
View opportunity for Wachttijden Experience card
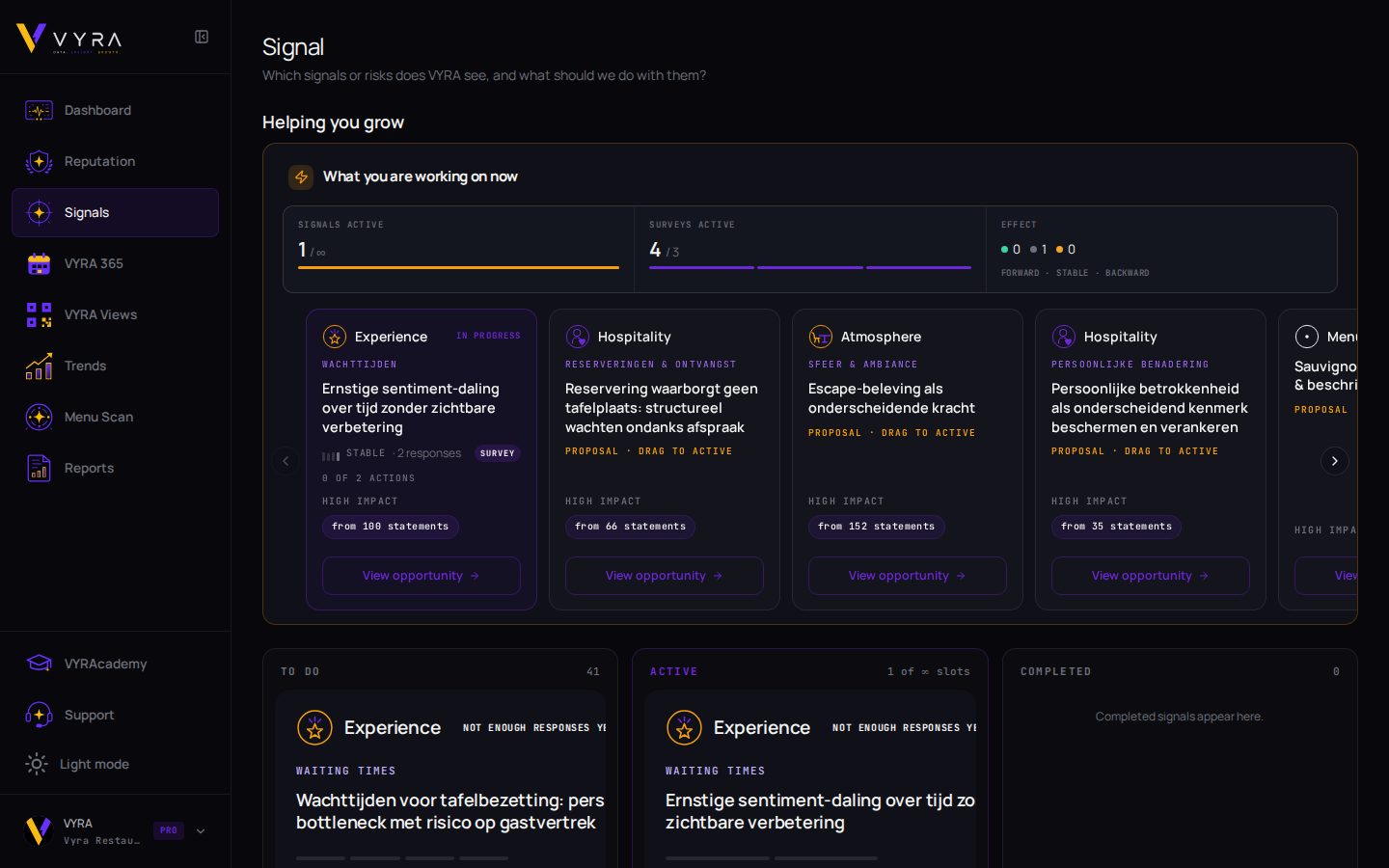coord(422,576)
